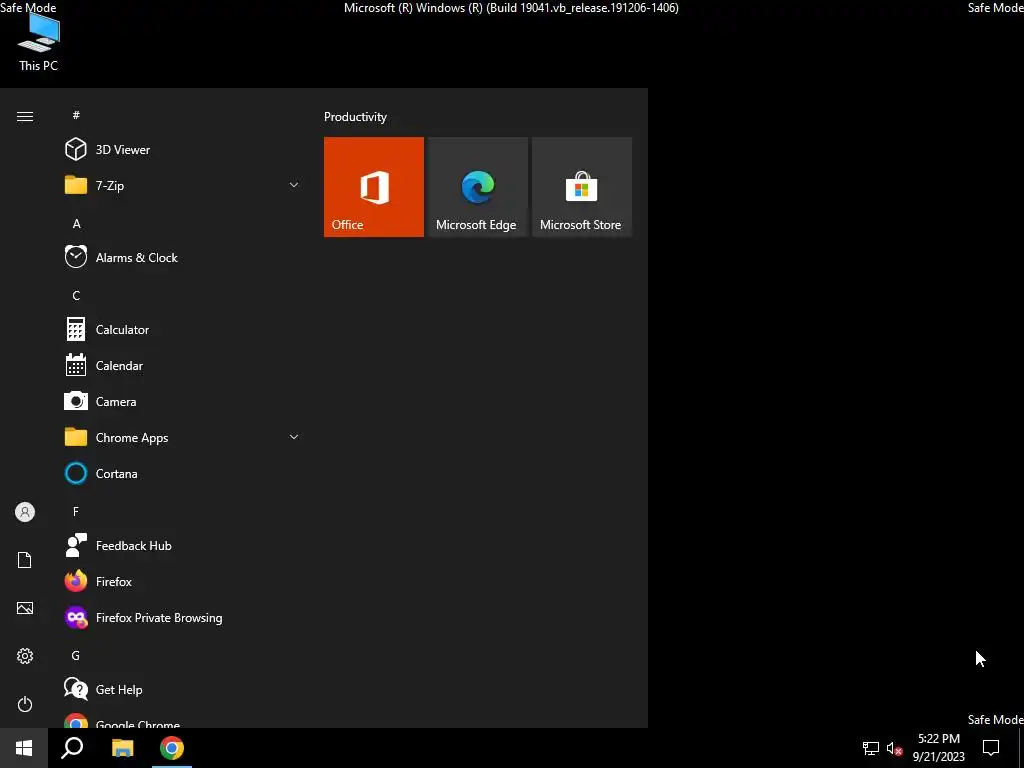Viewport: 1024px width, 768px height.
Task: Open the Calendar app
Action: [183, 365]
